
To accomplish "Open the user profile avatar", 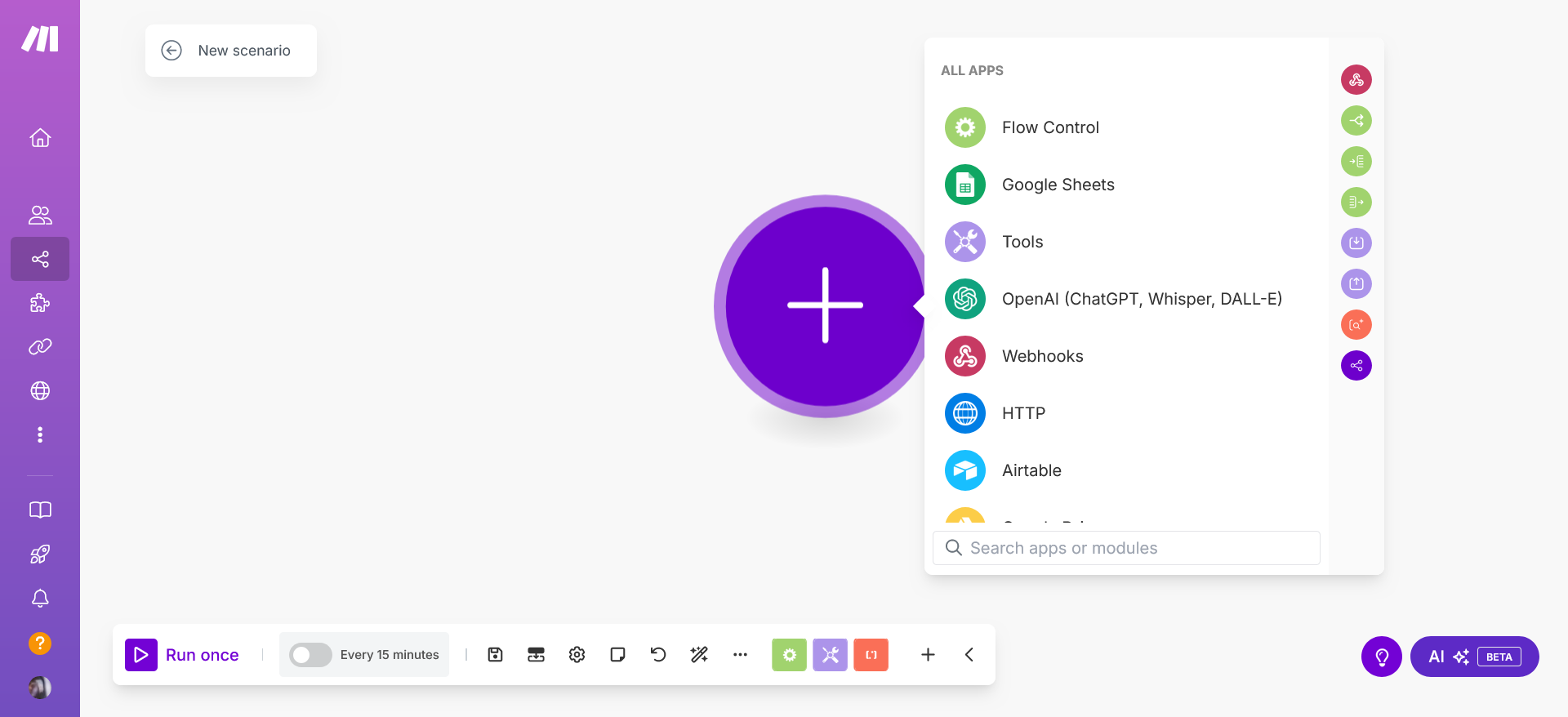I will click(x=40, y=688).
